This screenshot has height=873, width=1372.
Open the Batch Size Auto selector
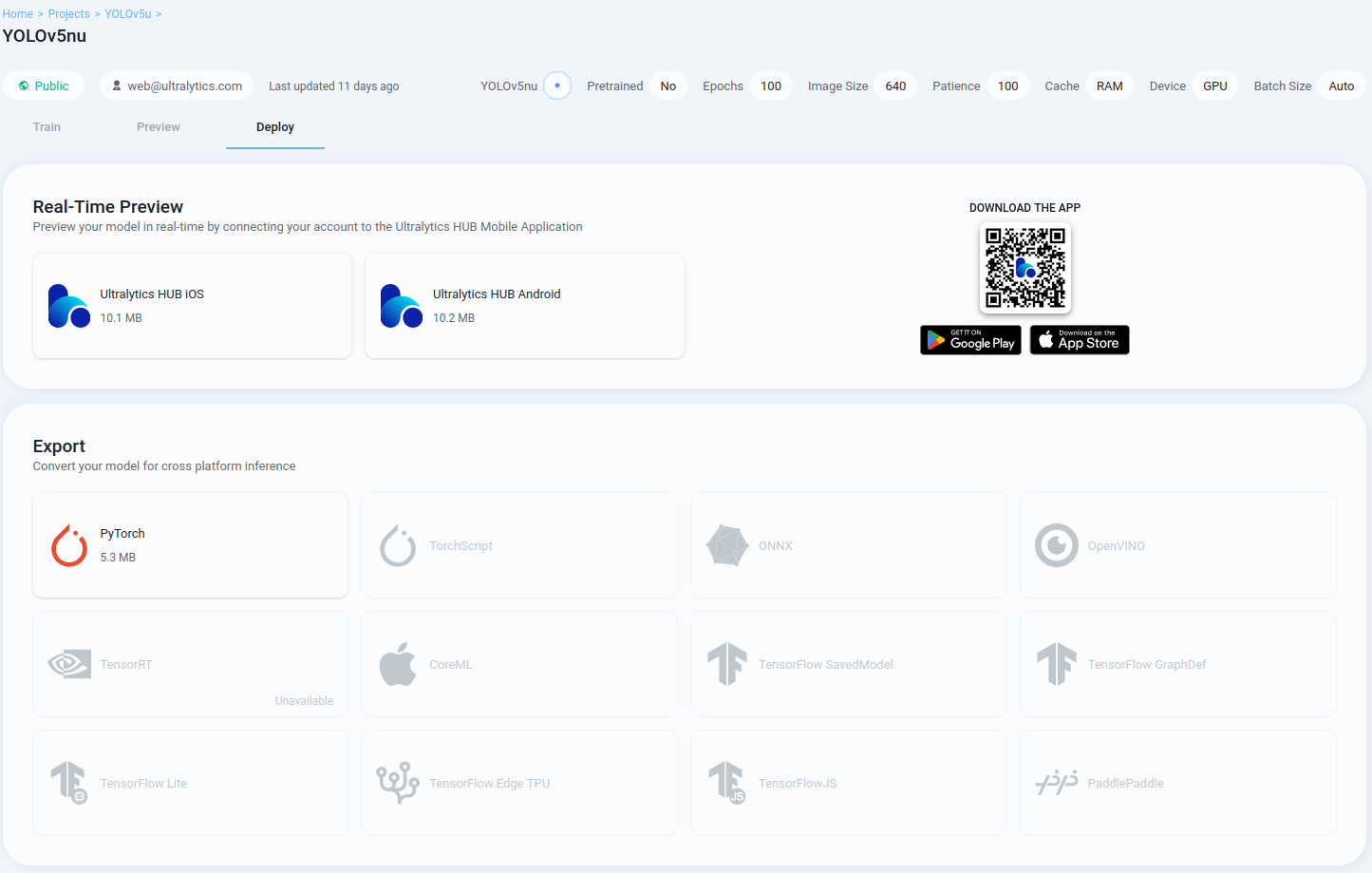coord(1342,85)
